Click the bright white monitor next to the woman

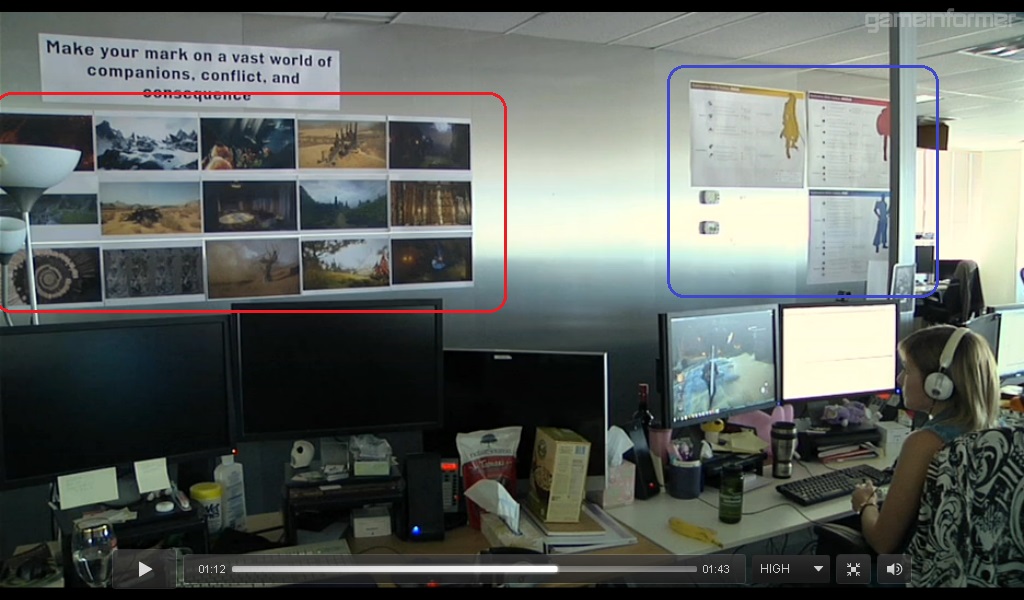pyautogui.click(x=838, y=351)
